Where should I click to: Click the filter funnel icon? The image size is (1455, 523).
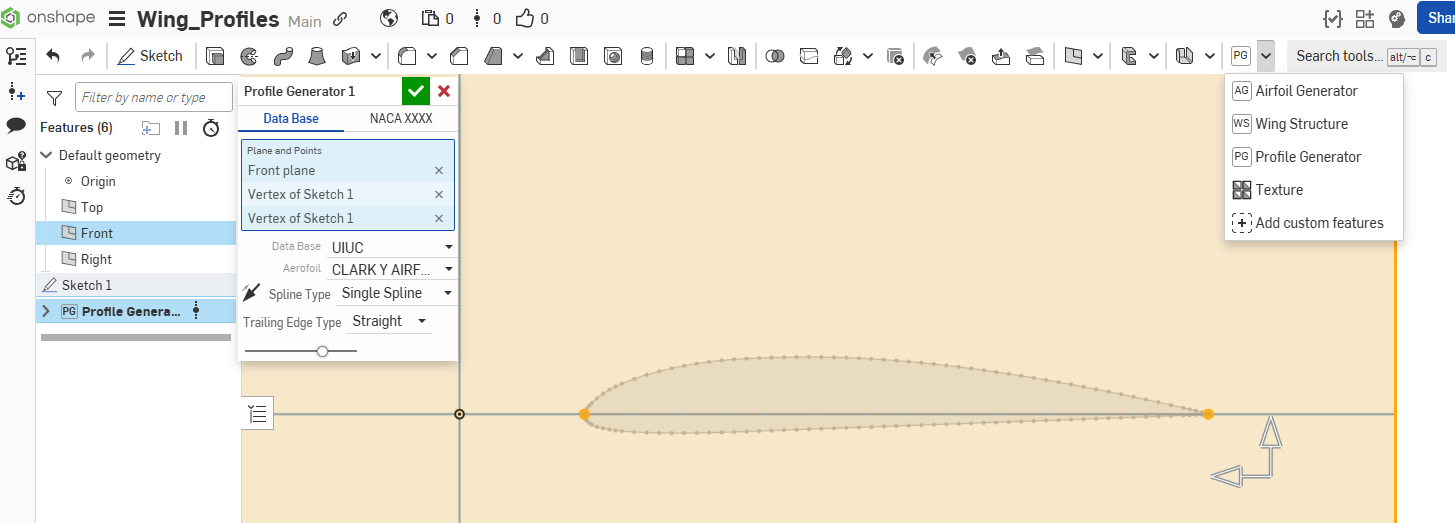pos(55,97)
